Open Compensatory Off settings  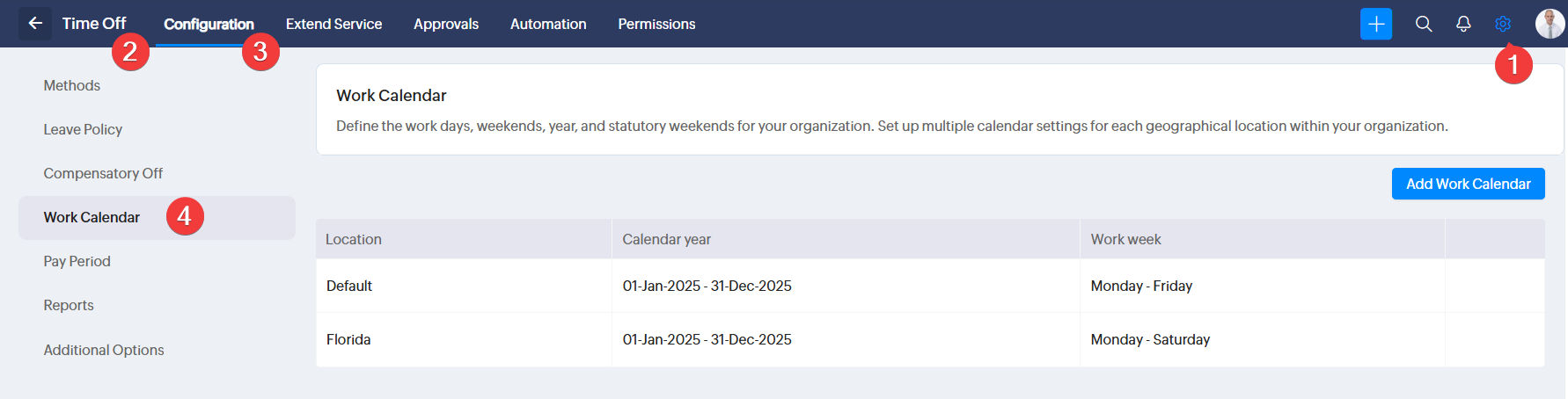(x=103, y=173)
